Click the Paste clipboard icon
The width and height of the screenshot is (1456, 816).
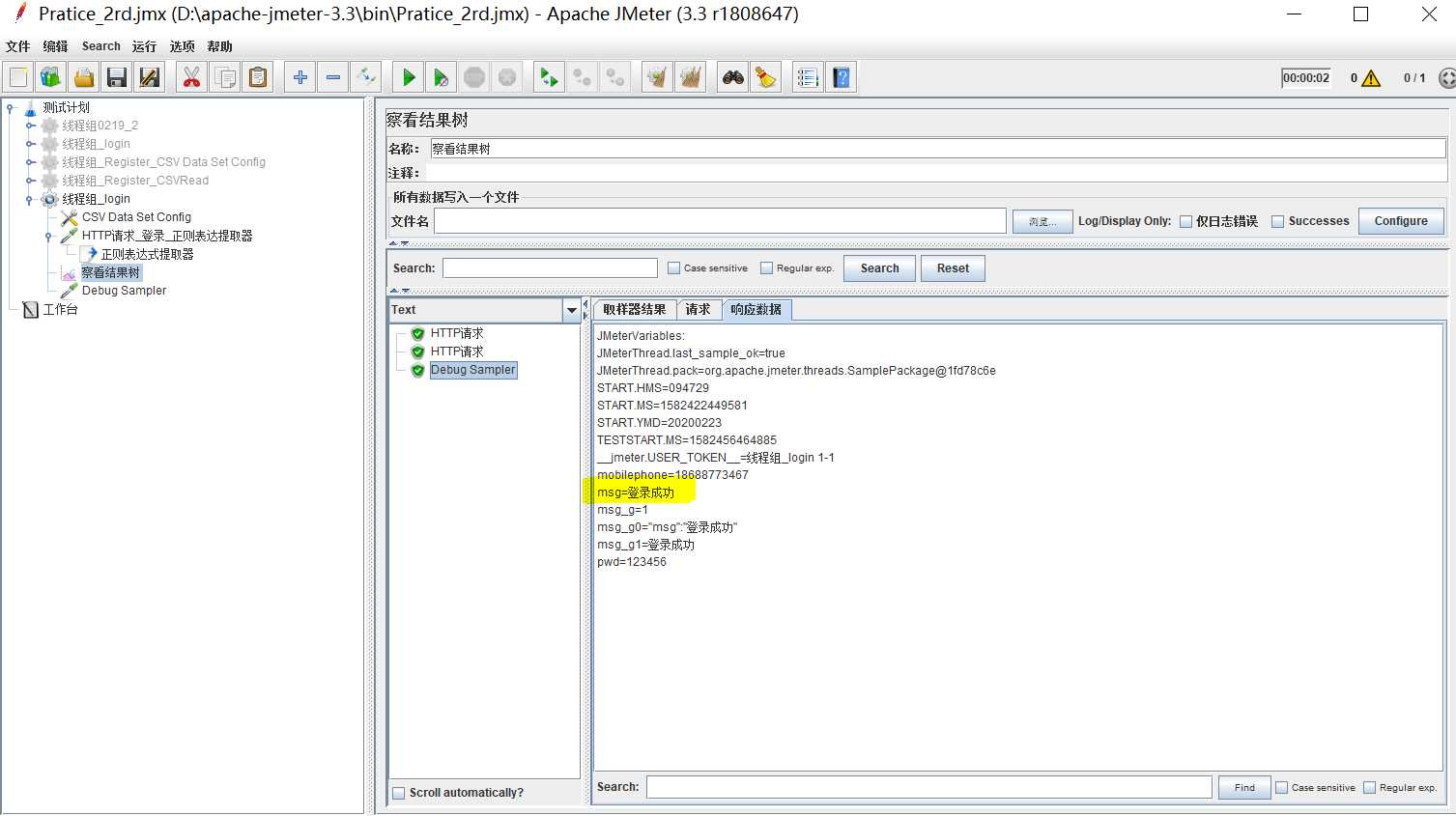[258, 77]
